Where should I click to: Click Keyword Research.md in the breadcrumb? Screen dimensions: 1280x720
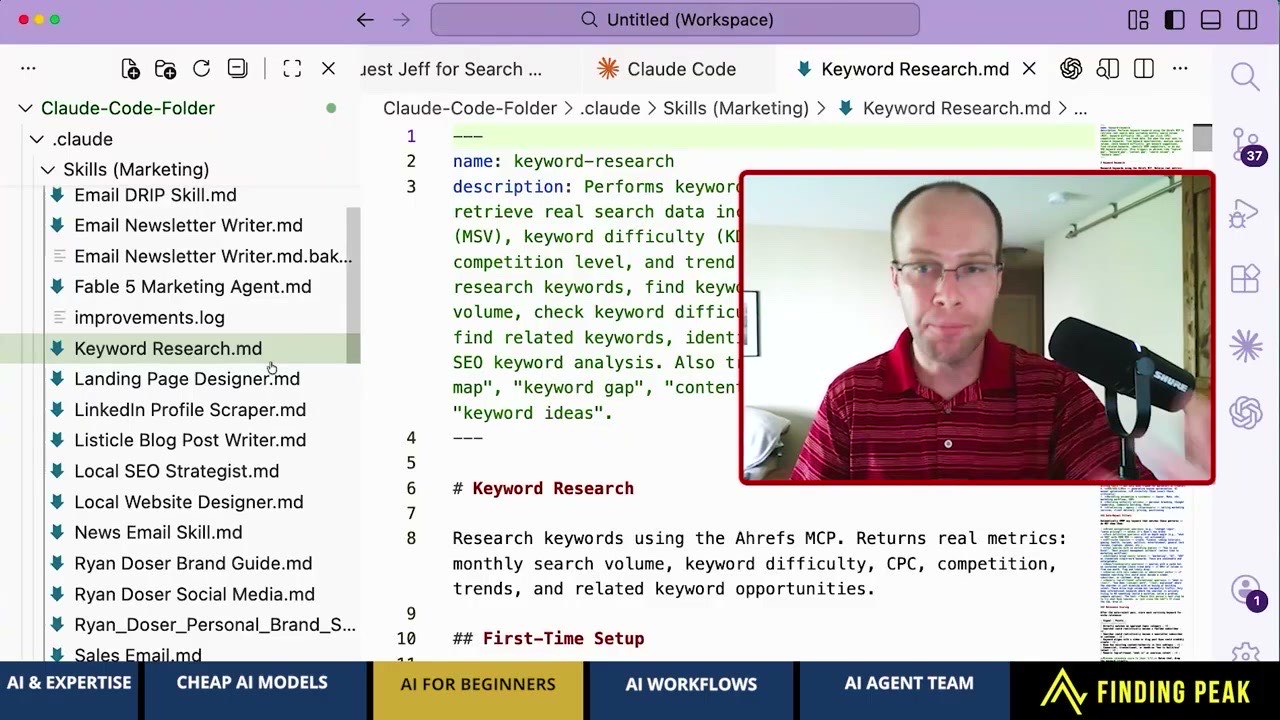click(956, 108)
